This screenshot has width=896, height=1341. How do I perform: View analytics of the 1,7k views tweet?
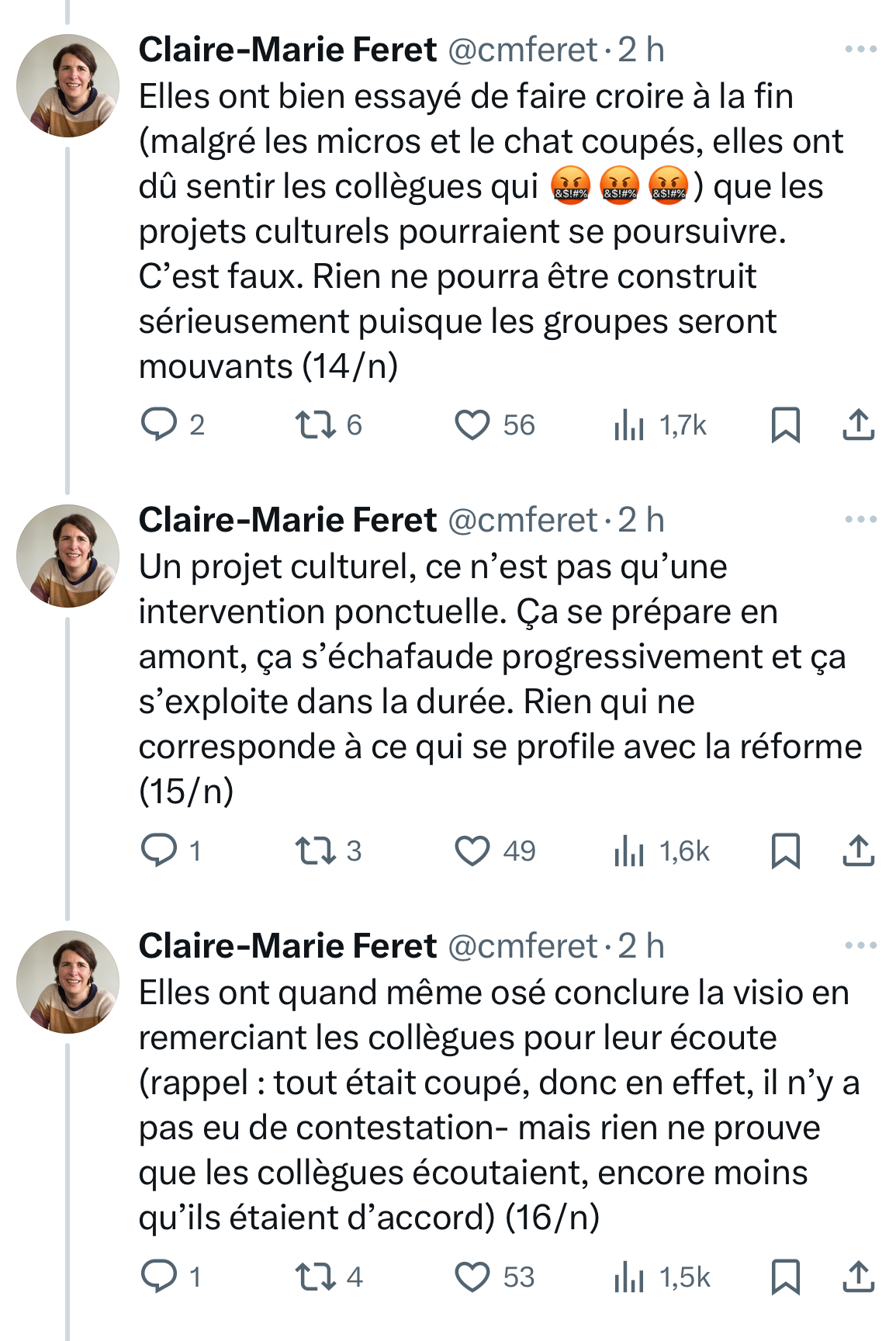click(629, 425)
